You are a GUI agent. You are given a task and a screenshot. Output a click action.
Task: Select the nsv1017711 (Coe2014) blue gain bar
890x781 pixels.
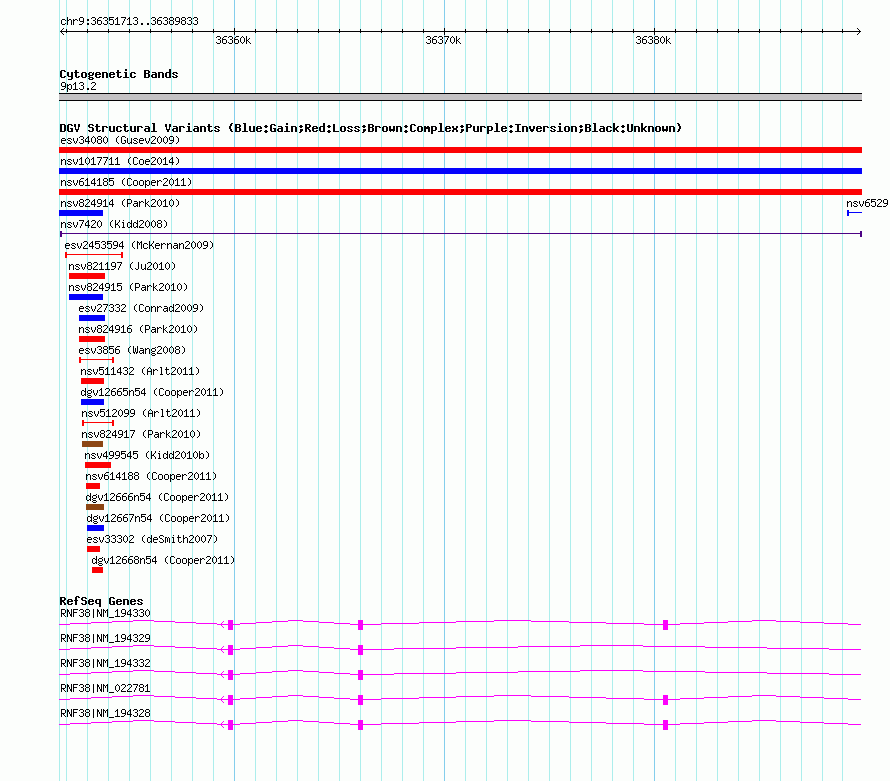pyautogui.click(x=460, y=171)
